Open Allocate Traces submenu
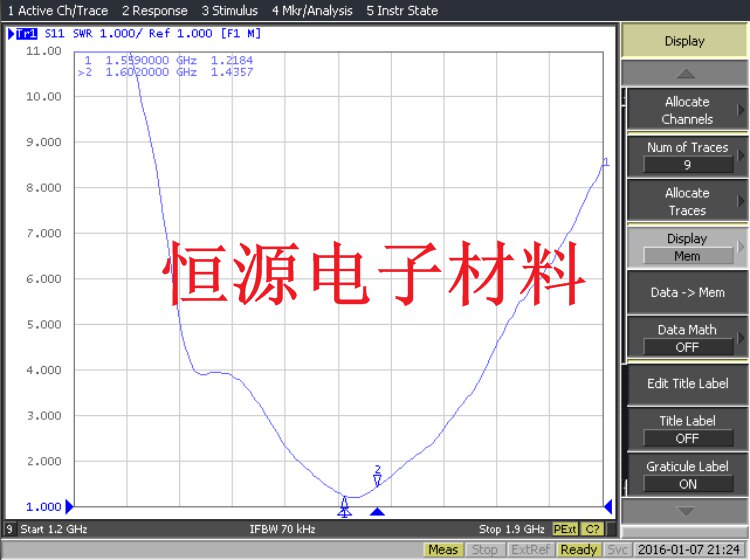Viewport: 750px width, 560px height. click(687, 201)
